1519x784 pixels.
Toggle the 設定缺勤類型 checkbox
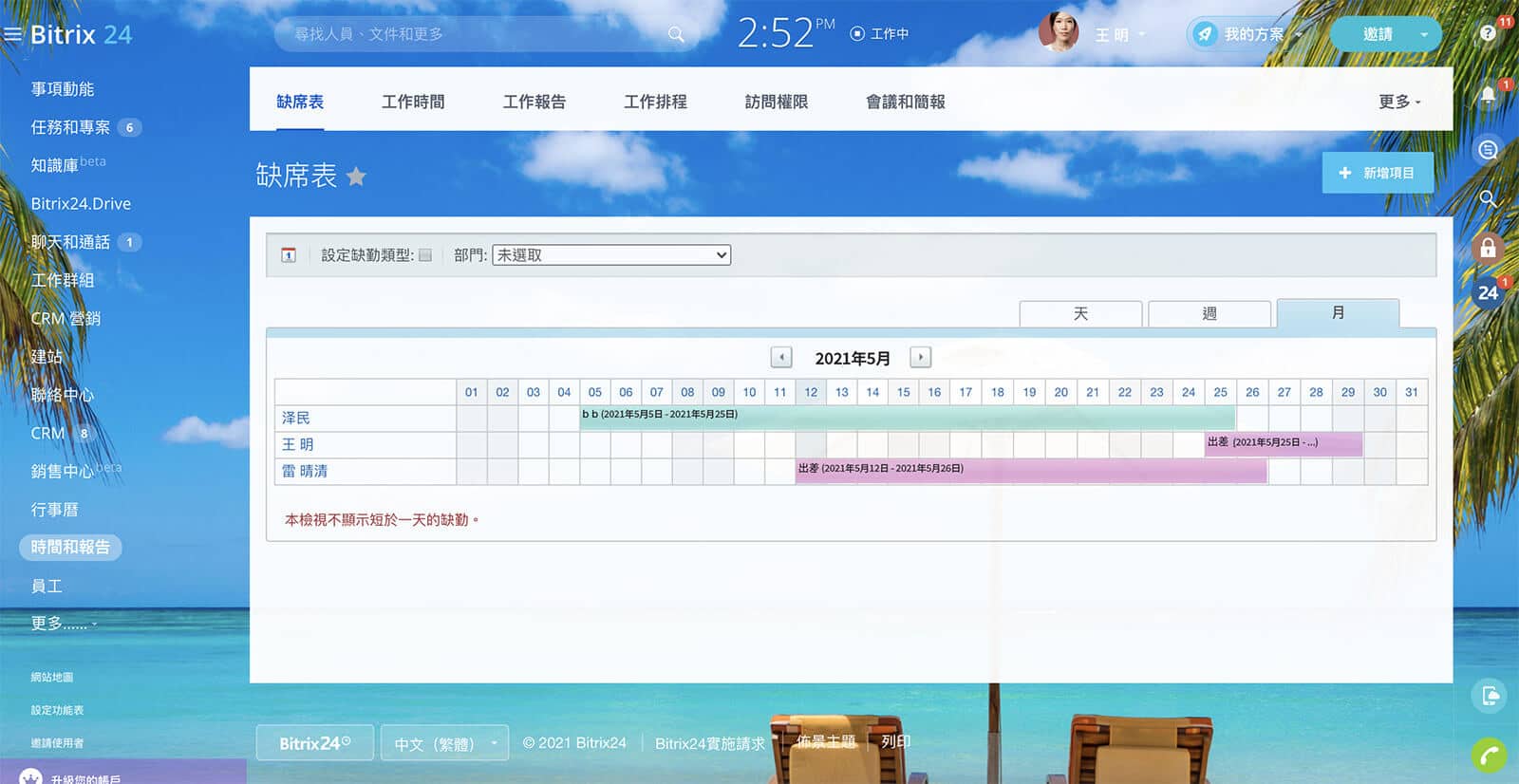425,255
